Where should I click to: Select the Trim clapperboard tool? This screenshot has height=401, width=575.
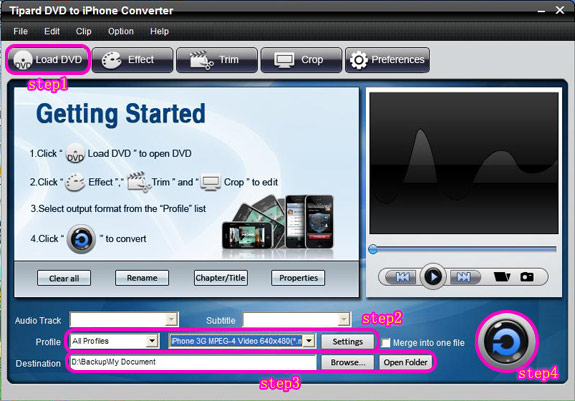(217, 60)
